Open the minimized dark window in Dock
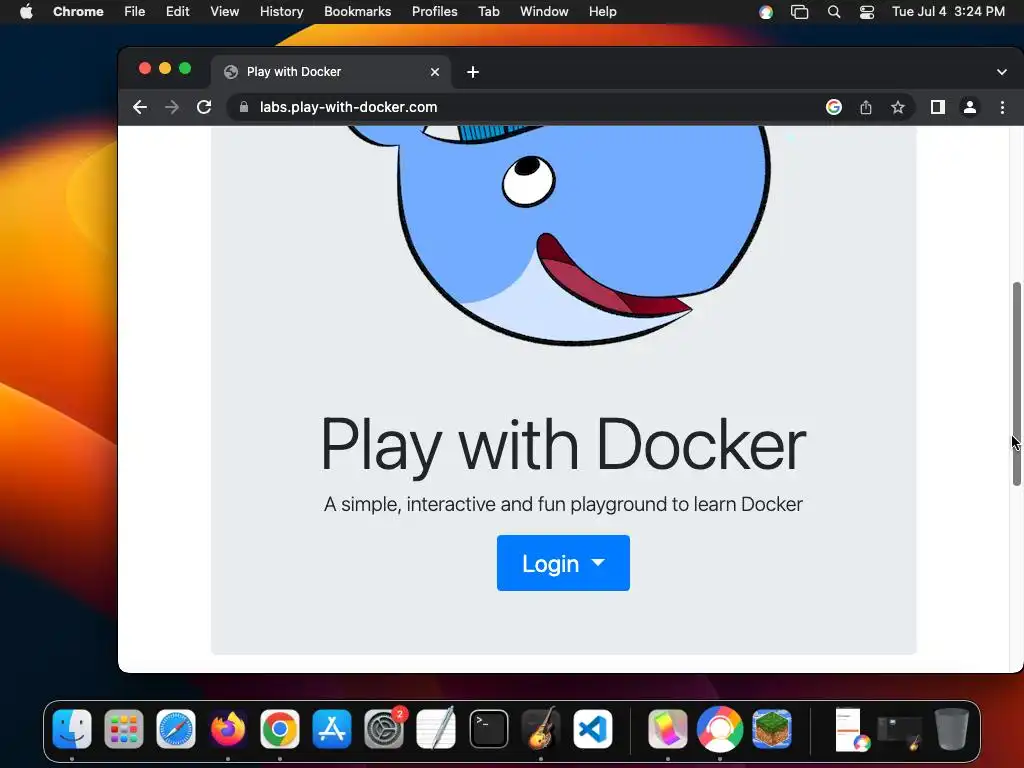This screenshot has width=1024, height=768. click(x=900, y=731)
